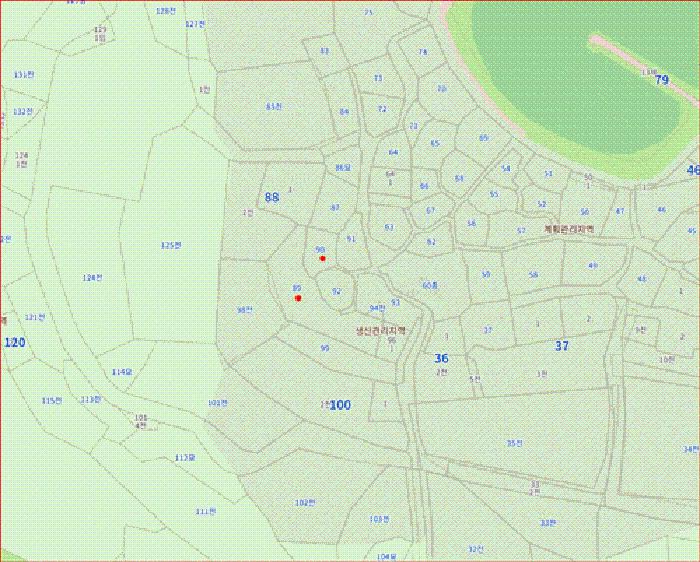700x562 pixels.
Task: Select parcel 35전
Action: tap(514, 443)
